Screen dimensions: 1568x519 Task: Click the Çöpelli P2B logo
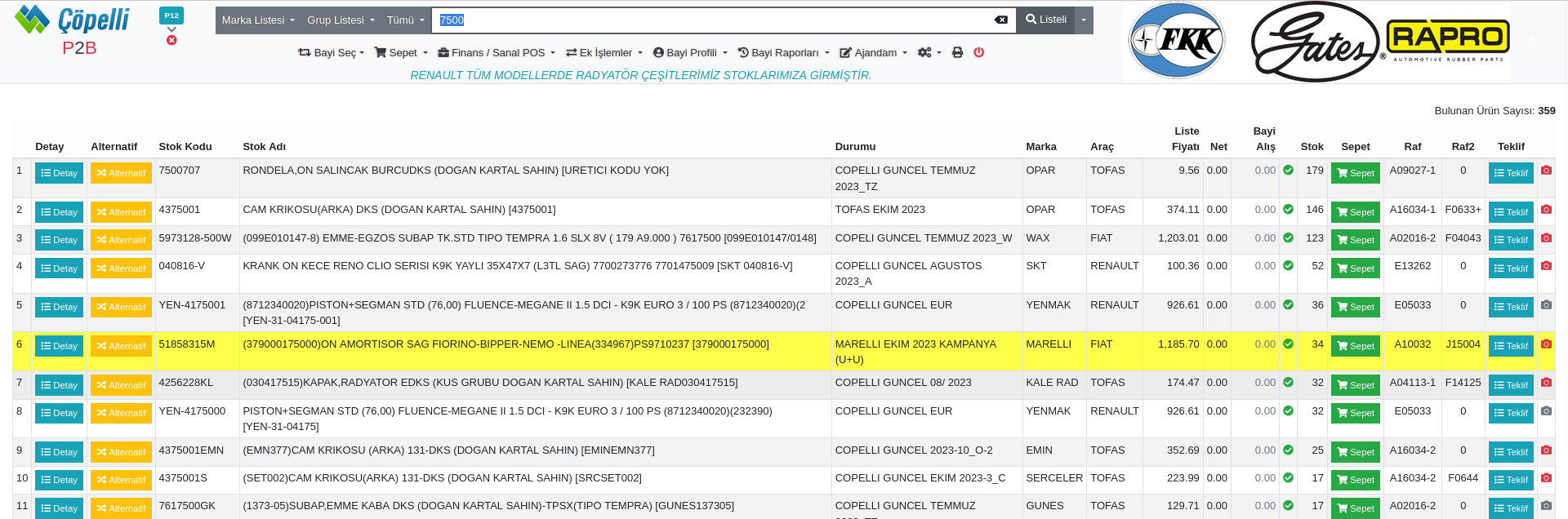pos(73,29)
